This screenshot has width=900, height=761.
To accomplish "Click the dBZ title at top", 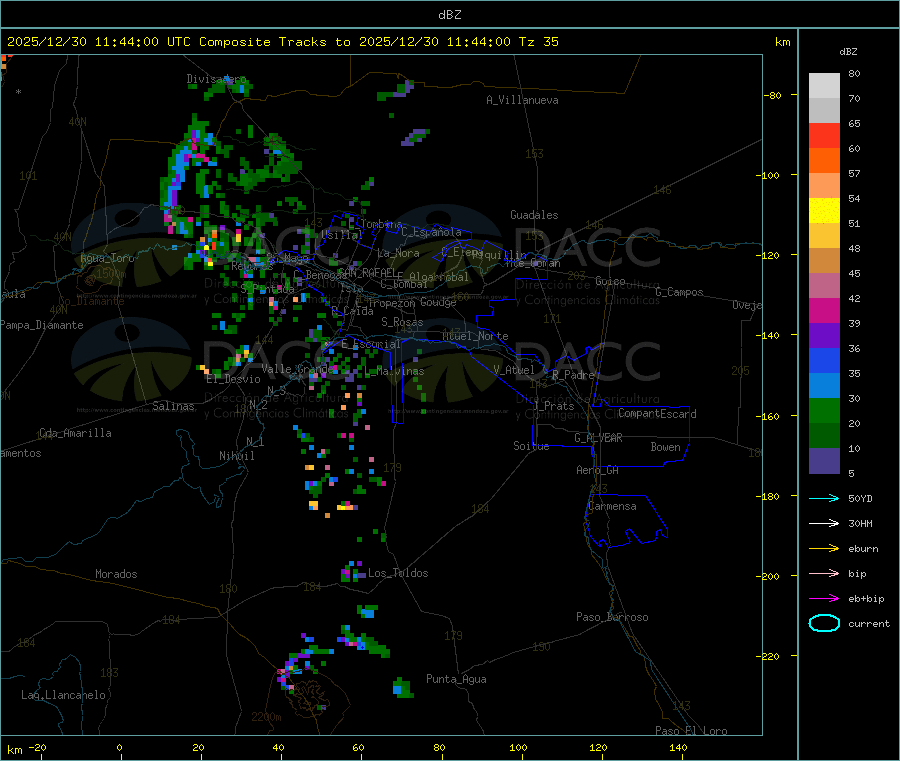I will click(449, 15).
